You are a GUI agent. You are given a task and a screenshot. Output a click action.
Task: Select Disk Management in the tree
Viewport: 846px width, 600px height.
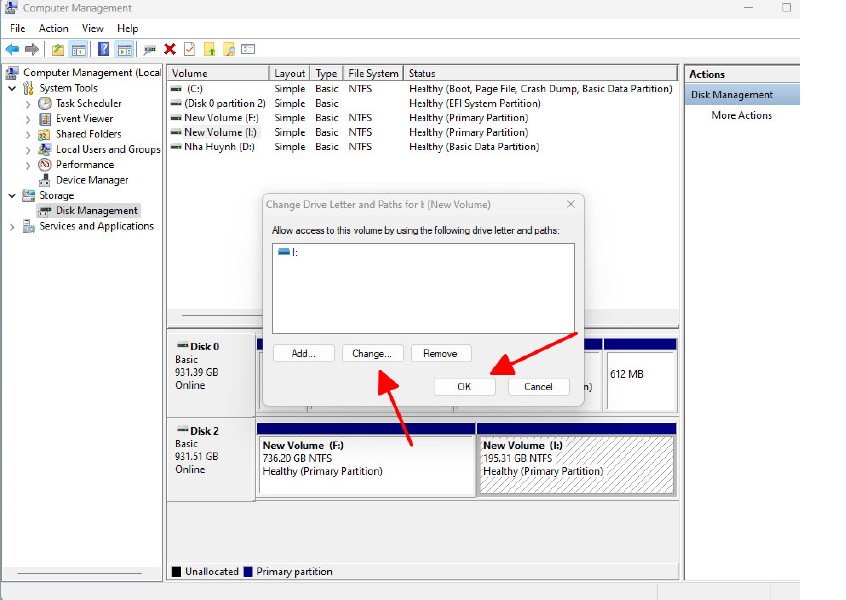[x=97, y=210]
